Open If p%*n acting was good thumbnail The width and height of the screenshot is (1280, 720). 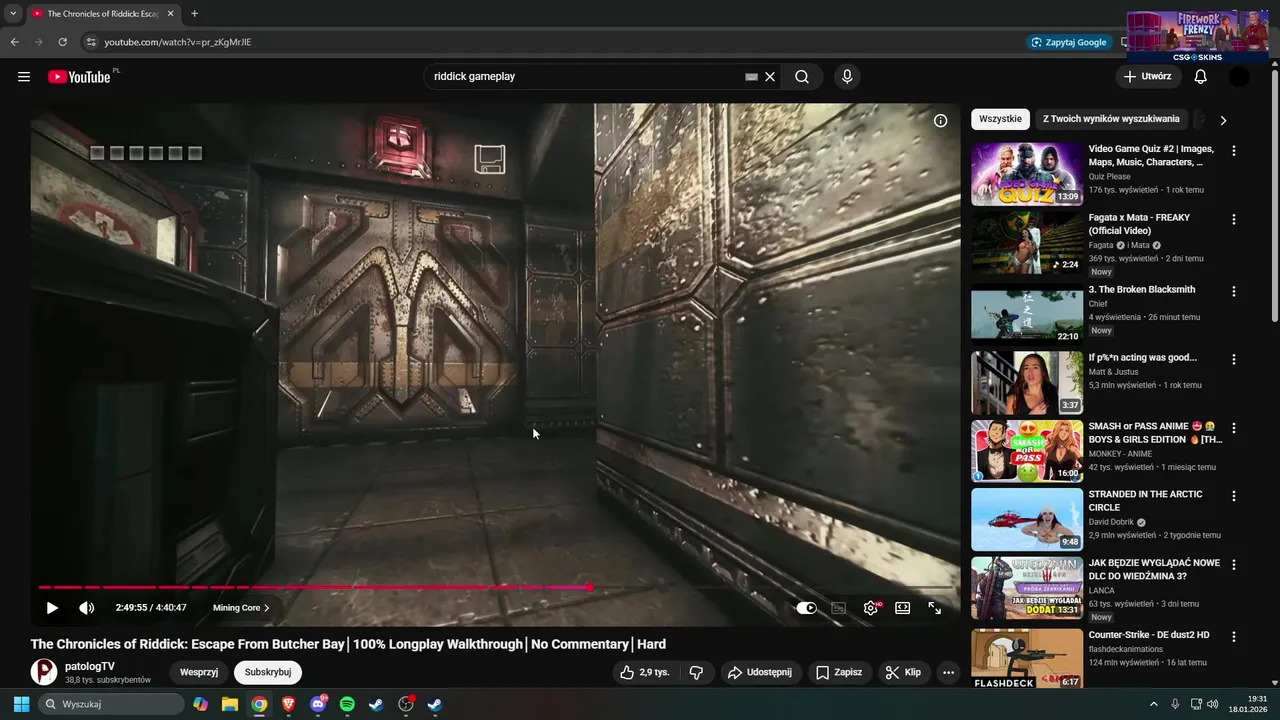pos(1027,383)
